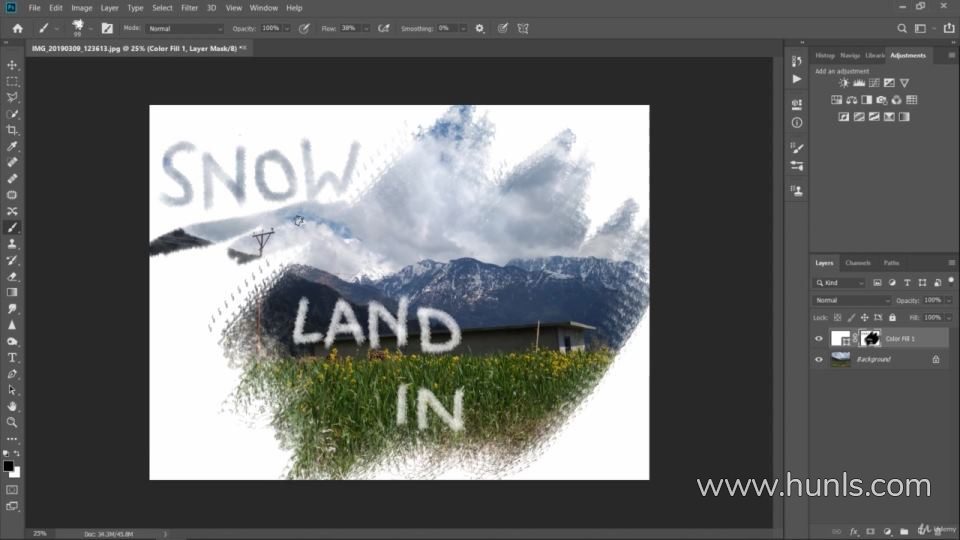Viewport: 960px width, 540px height.
Task: Toggle pressure for size icon
Action: pos(503,28)
